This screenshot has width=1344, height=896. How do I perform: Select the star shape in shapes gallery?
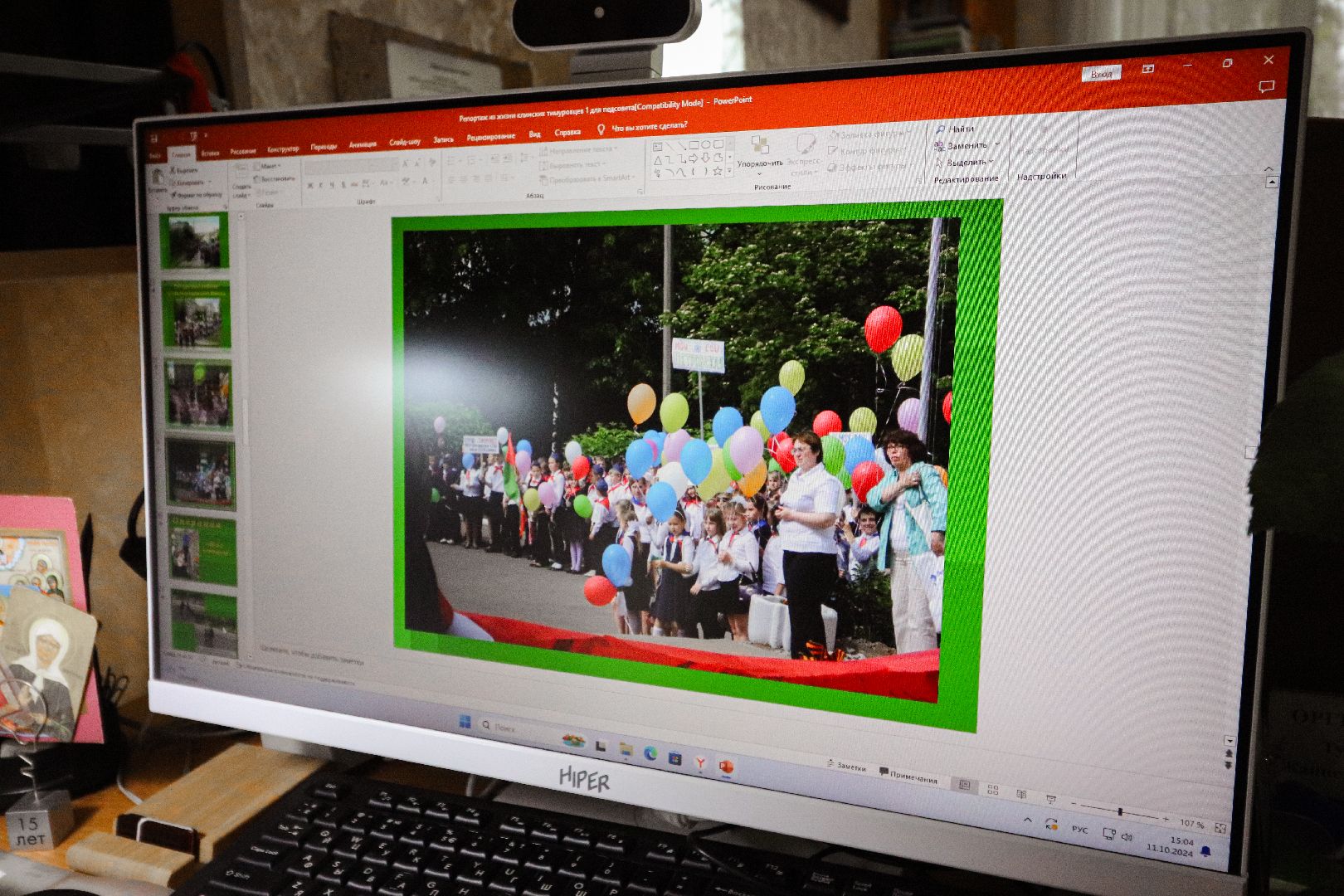click(718, 172)
